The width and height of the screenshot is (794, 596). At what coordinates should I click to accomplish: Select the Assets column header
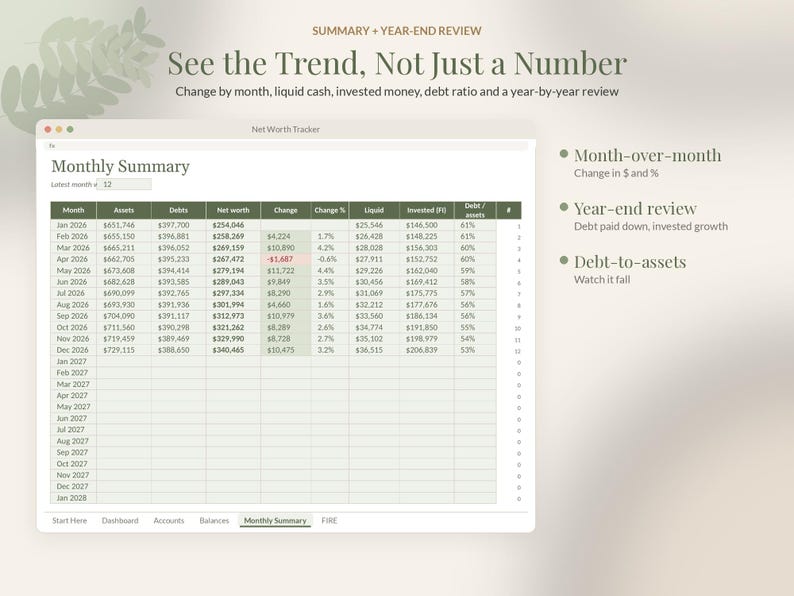[124, 210]
